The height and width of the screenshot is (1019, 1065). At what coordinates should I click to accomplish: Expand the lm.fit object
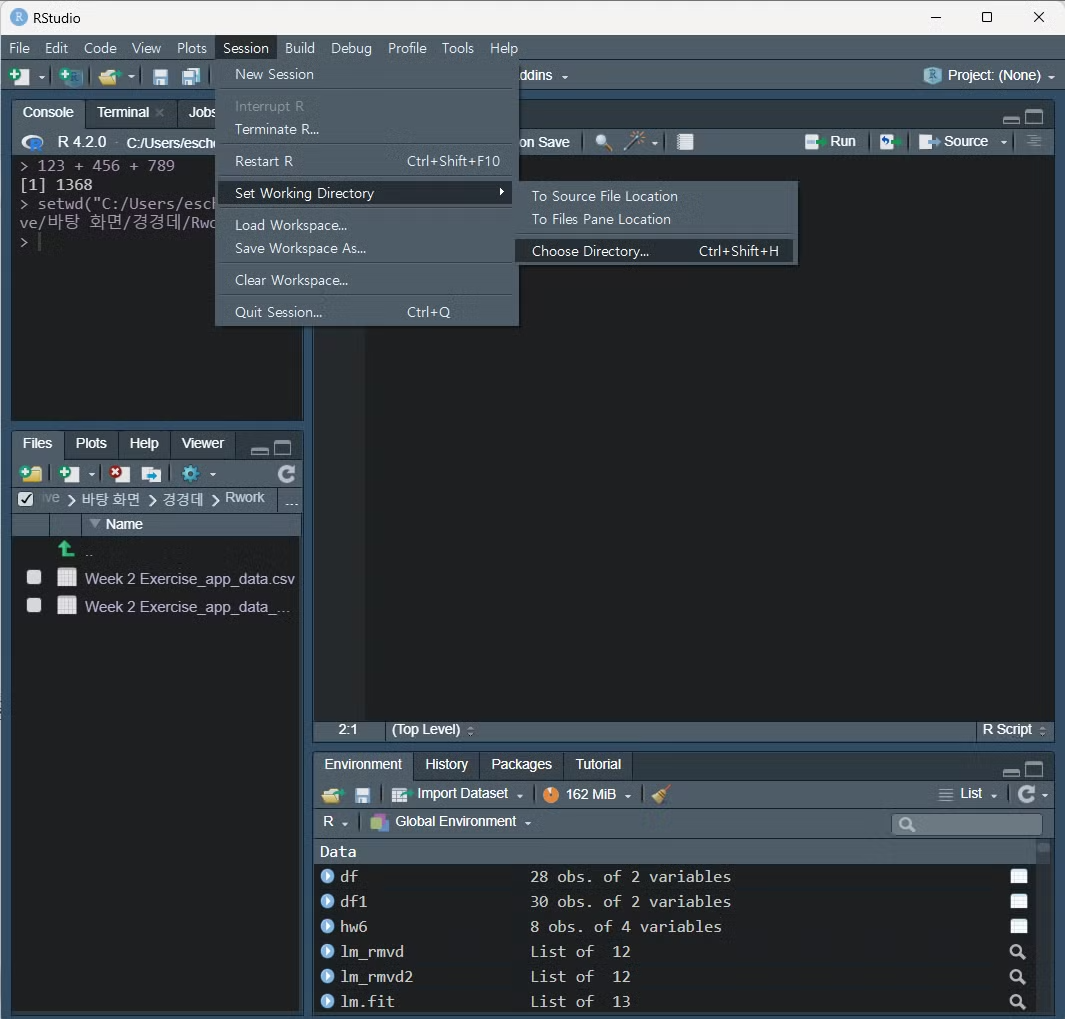(x=327, y=1001)
